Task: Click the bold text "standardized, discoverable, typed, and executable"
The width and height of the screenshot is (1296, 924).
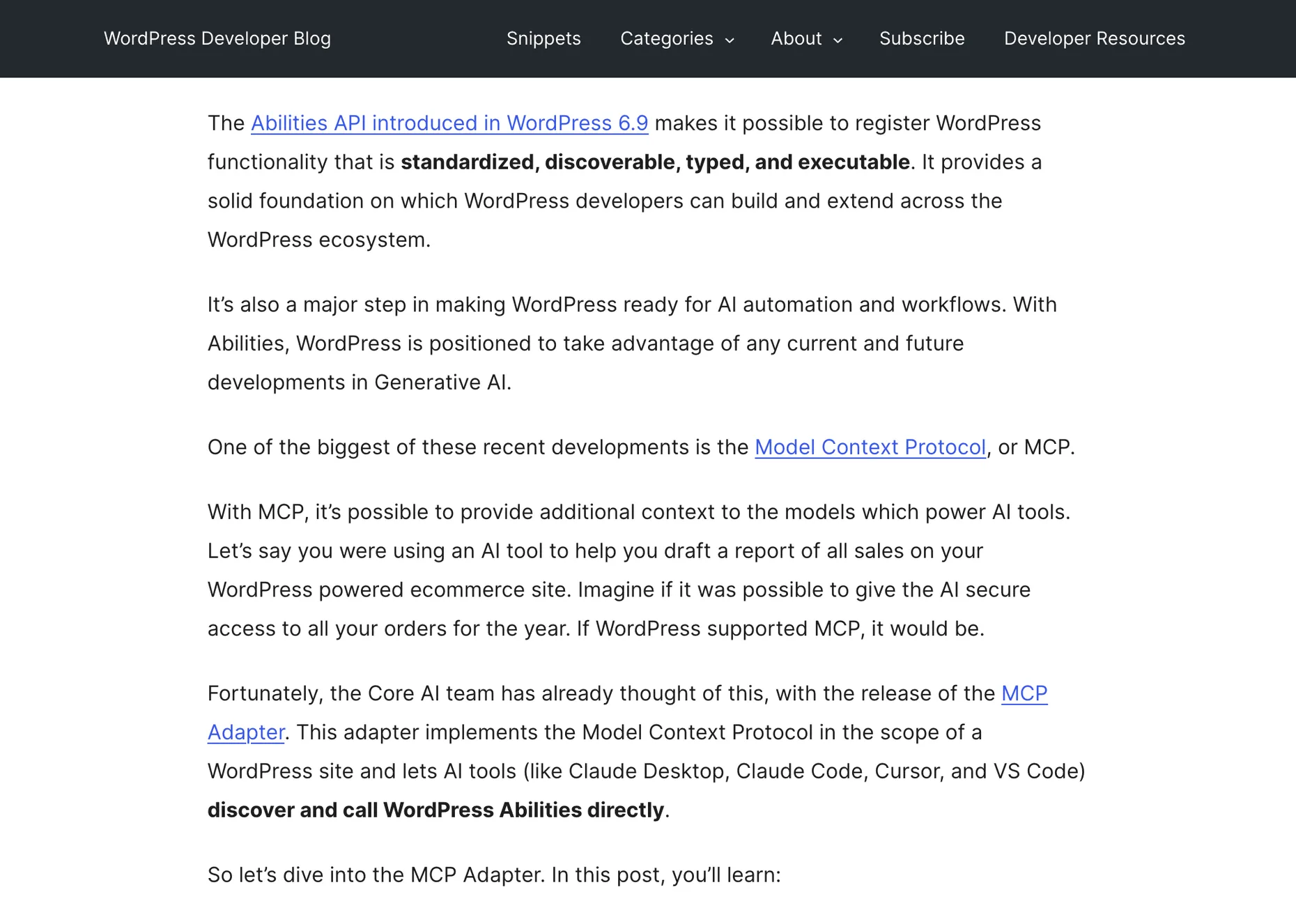Action: [655, 162]
